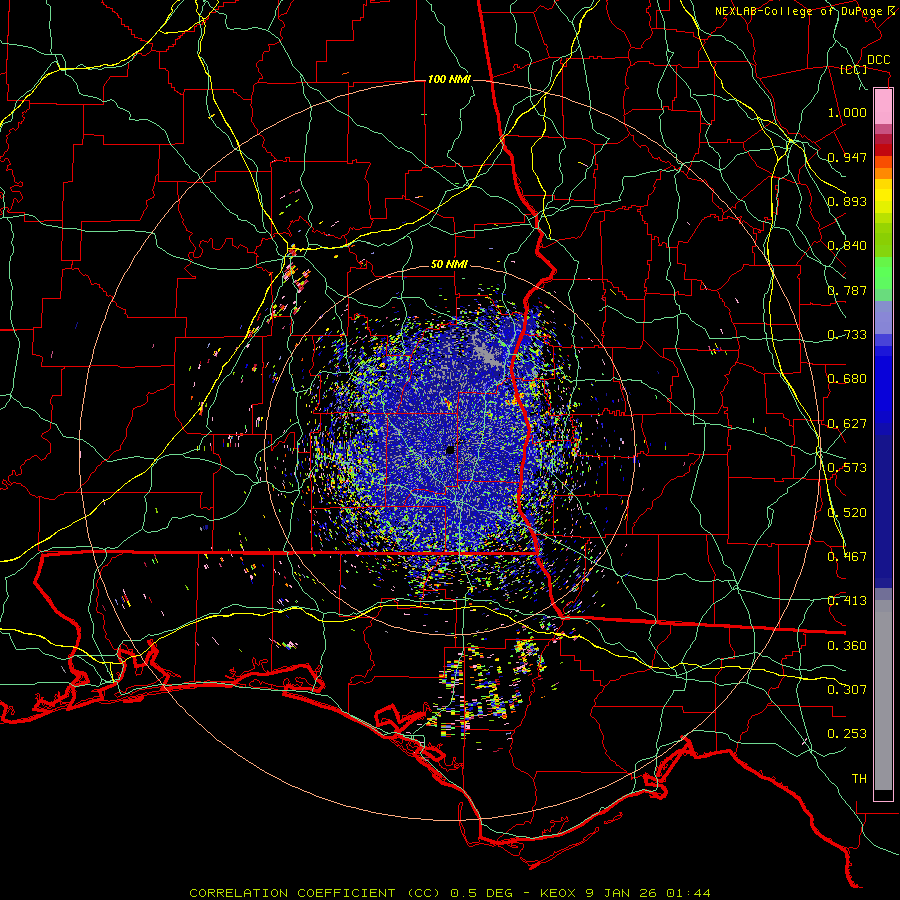The image size is (900, 900).
Task: Click the [CC] units label
Action: click(854, 69)
